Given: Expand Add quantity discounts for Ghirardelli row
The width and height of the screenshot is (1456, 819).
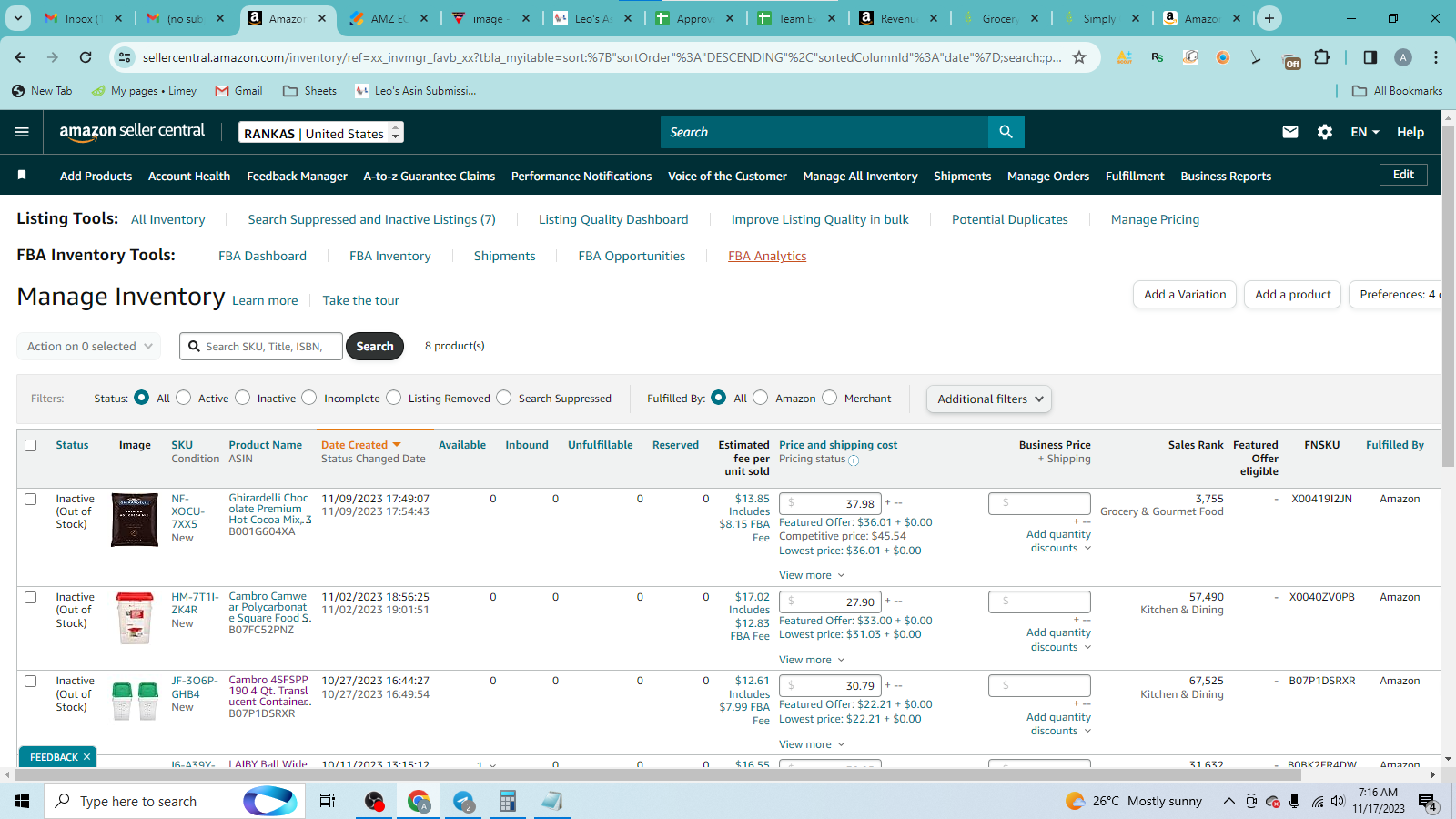Looking at the screenshot, I should pyautogui.click(x=1059, y=541).
